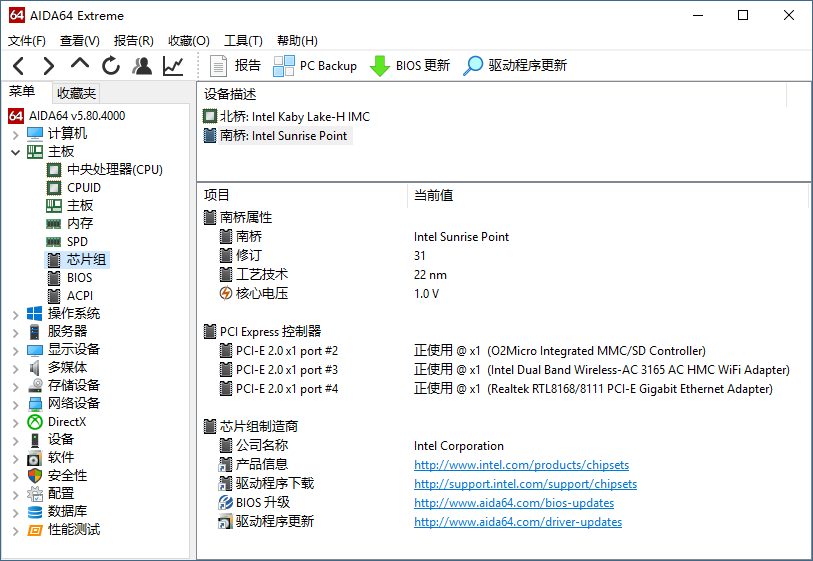Click the Windows logo icon for 操作系统
813x561 pixels.
pos(35,314)
